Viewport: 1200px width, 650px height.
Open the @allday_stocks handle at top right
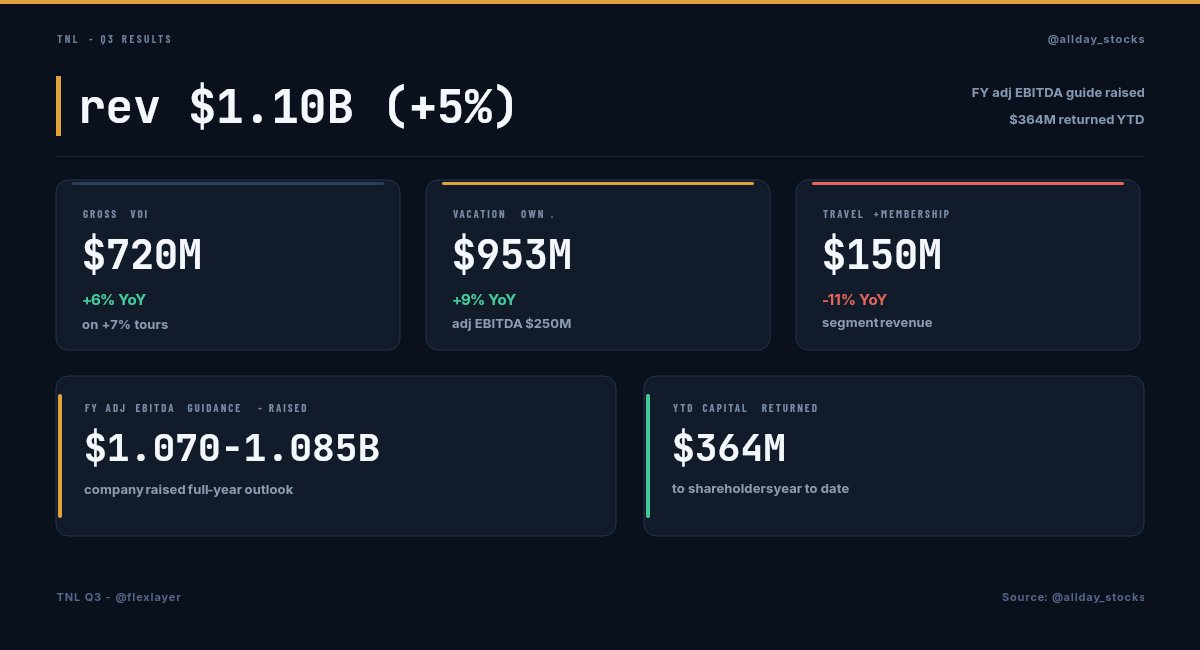click(x=1096, y=39)
